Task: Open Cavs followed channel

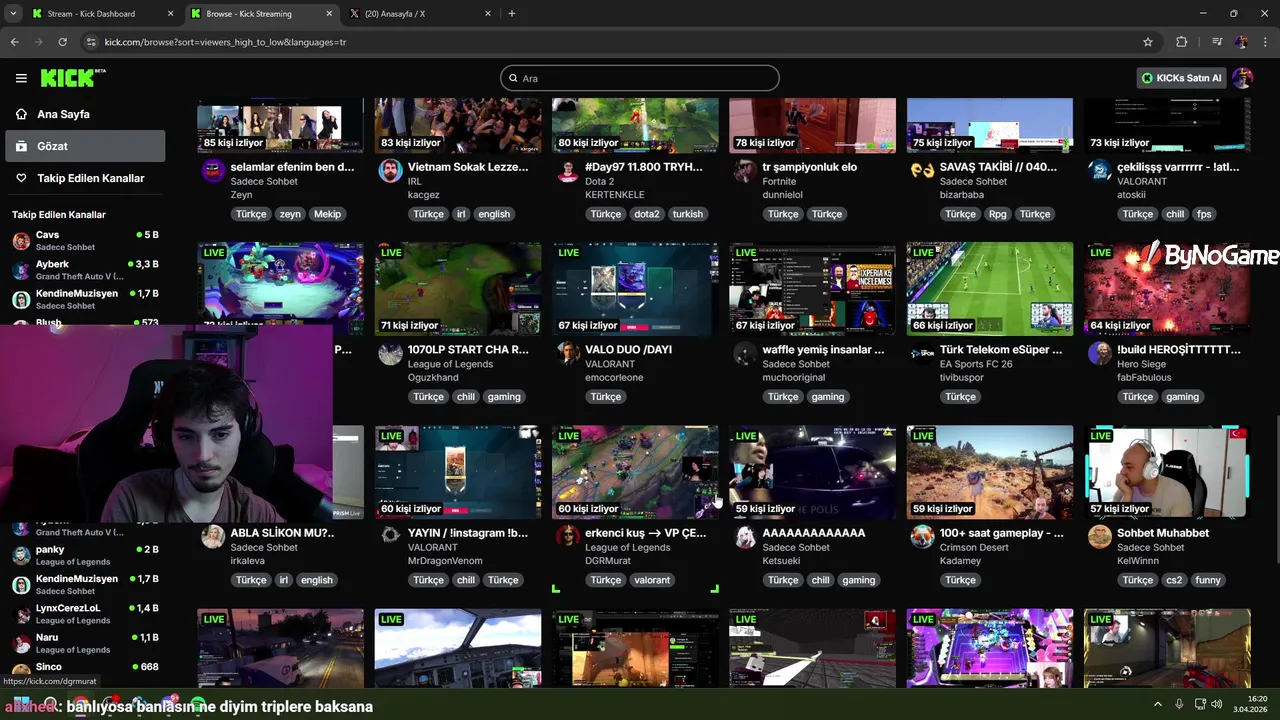Action: (x=85, y=241)
